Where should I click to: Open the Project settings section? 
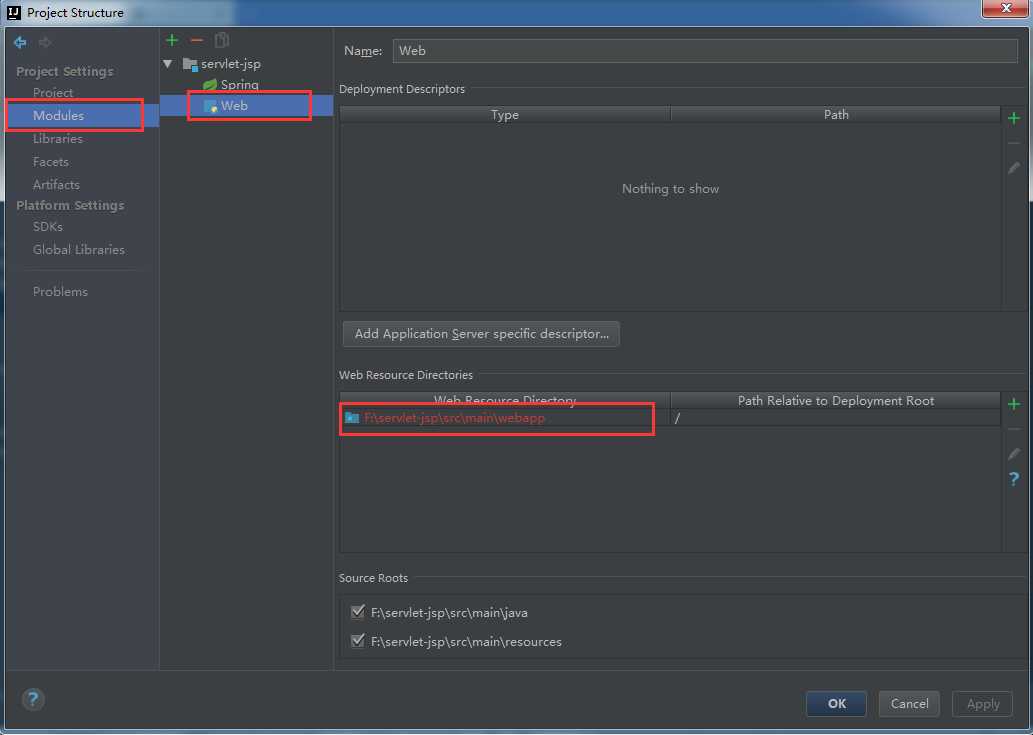click(53, 93)
